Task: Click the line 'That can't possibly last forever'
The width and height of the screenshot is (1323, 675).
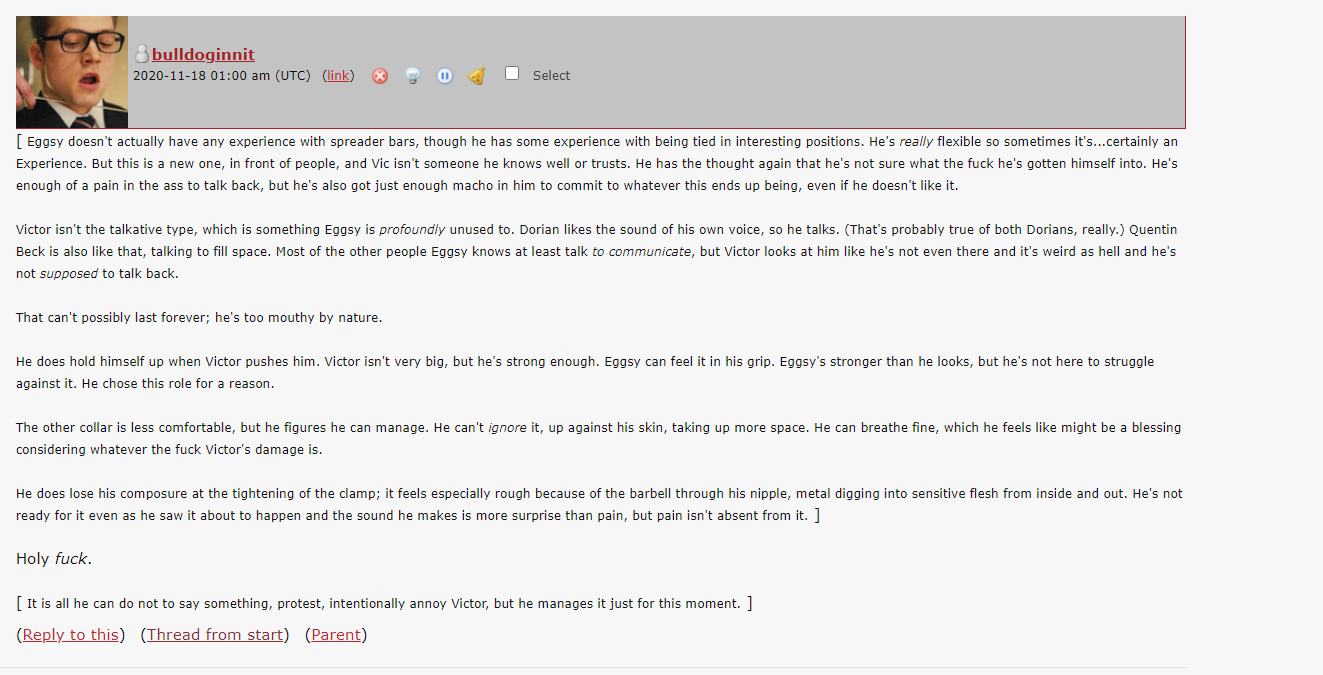Action: [199, 318]
